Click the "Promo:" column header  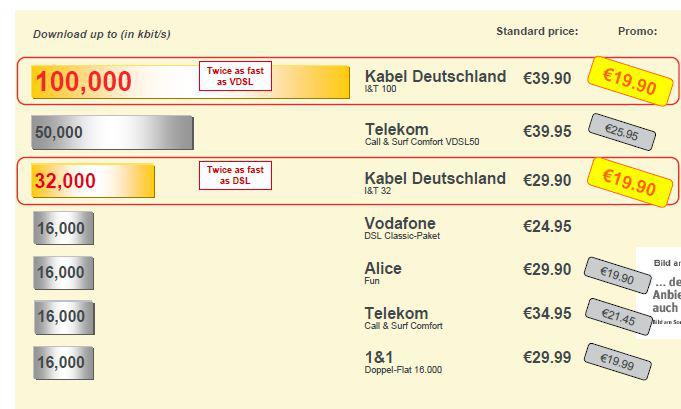click(637, 31)
